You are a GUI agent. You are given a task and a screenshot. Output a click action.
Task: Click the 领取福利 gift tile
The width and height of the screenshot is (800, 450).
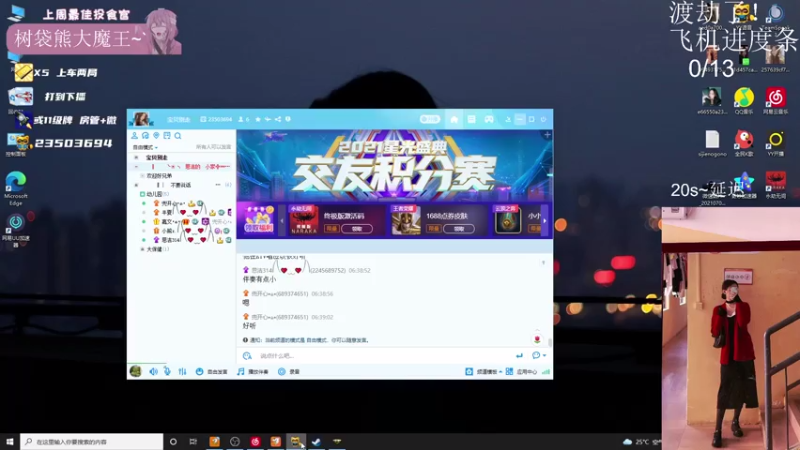(259, 220)
